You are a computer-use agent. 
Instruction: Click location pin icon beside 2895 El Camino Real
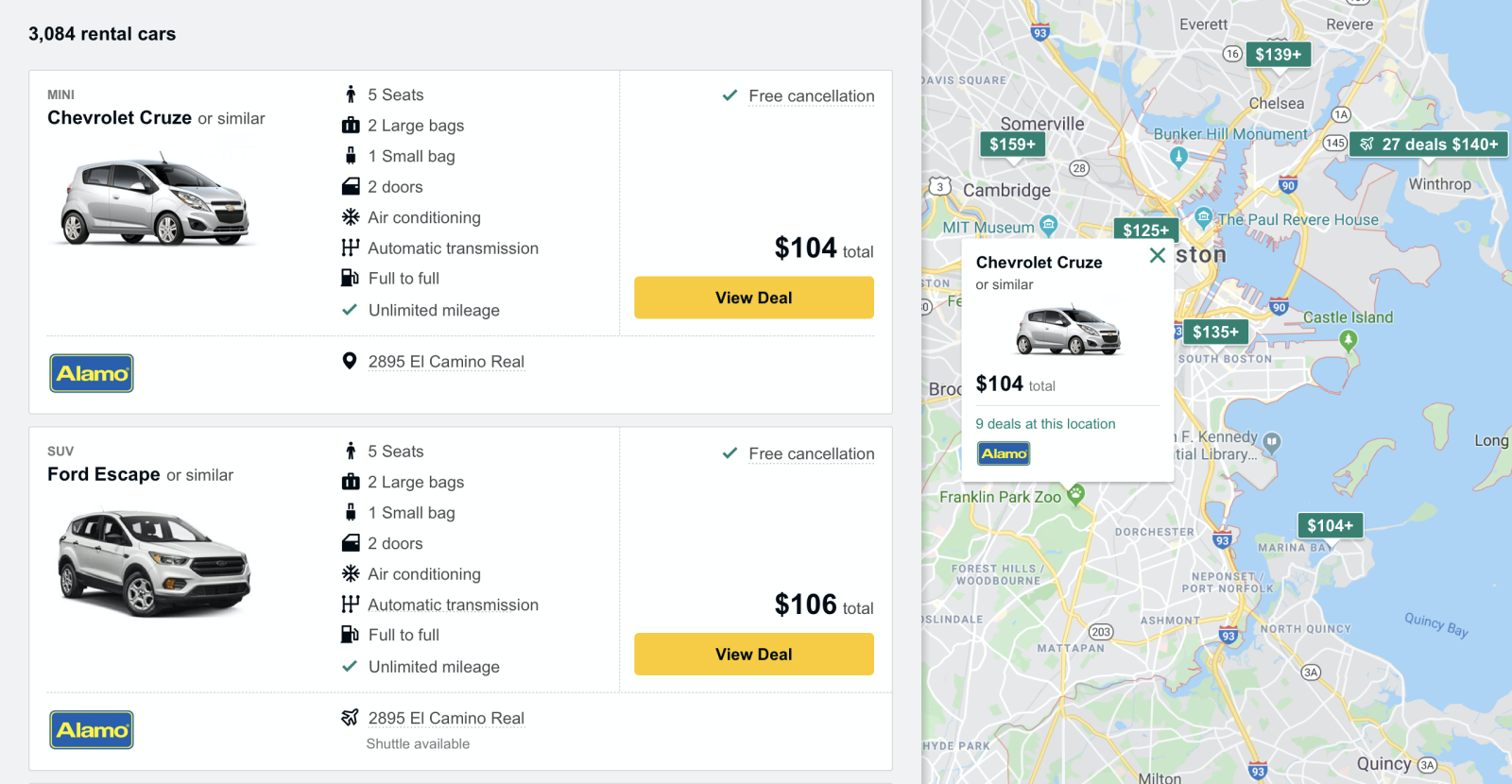pos(350,361)
